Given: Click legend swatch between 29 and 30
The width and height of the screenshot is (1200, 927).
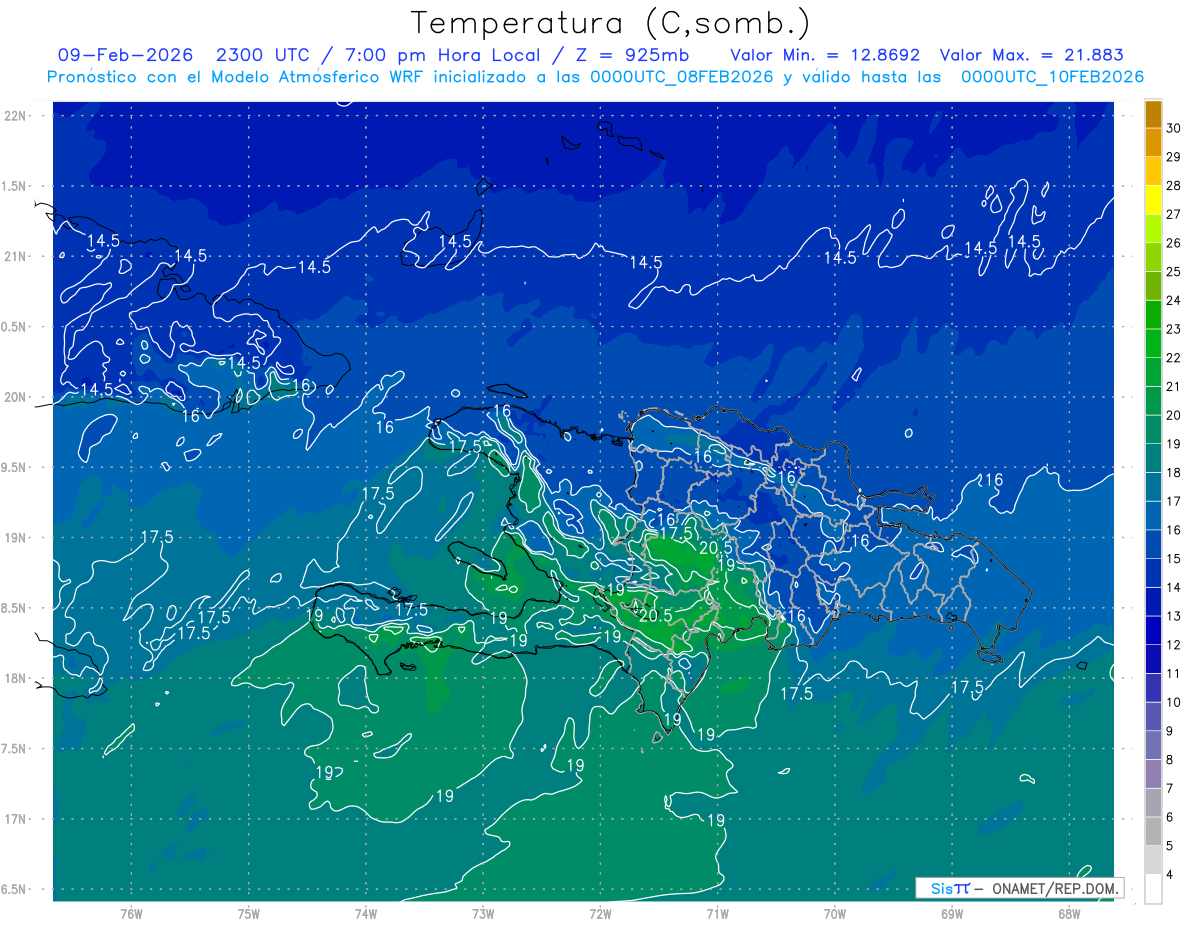Looking at the screenshot, I should [x=1153, y=142].
